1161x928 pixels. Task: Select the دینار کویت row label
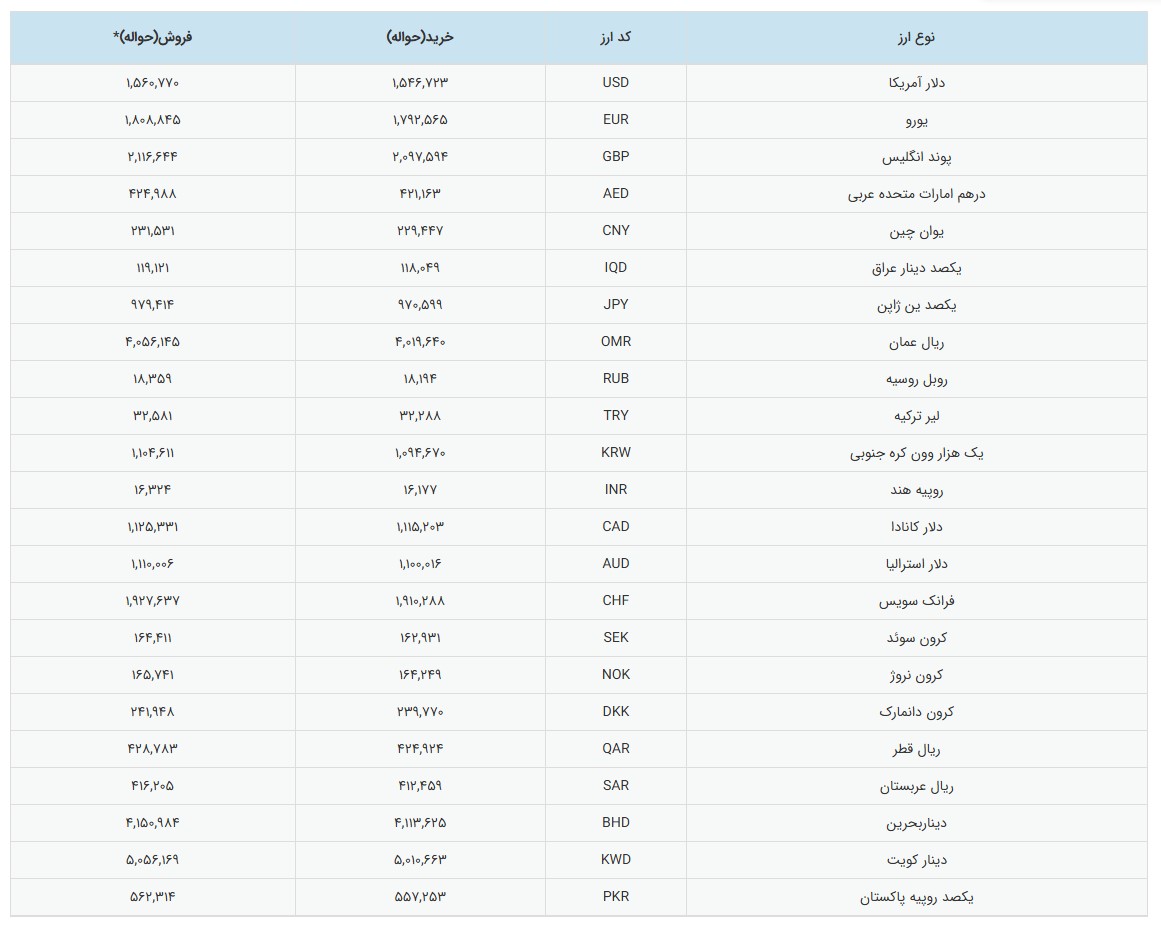916,861
